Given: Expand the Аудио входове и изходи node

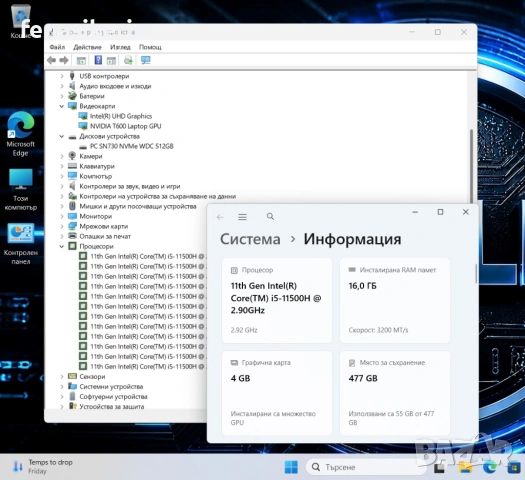Looking at the screenshot, I should [x=62, y=86].
